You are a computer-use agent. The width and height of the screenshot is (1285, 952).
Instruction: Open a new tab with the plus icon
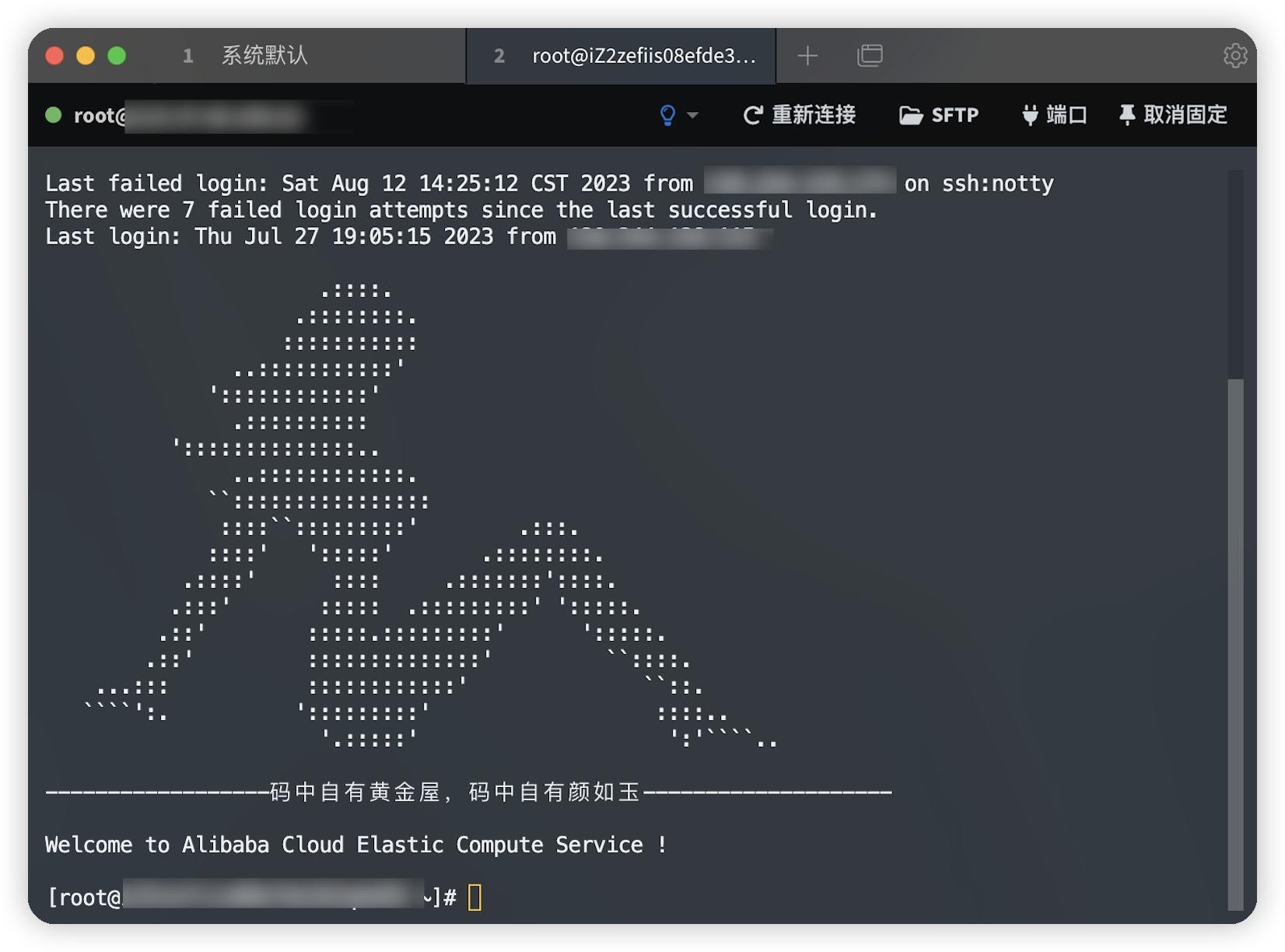(x=807, y=55)
